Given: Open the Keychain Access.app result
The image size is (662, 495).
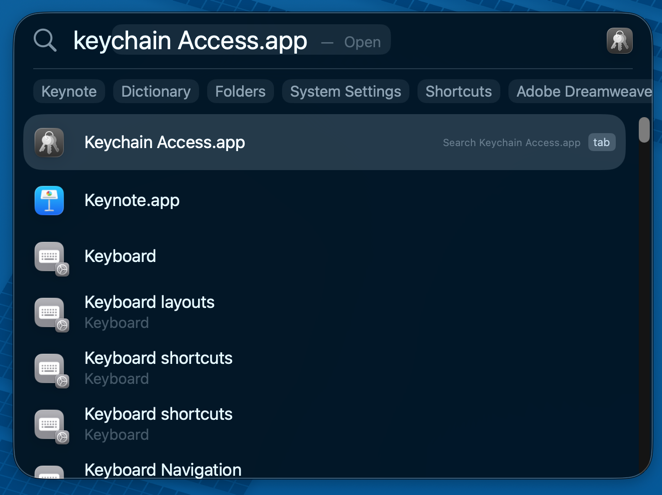Looking at the screenshot, I should coord(324,142).
